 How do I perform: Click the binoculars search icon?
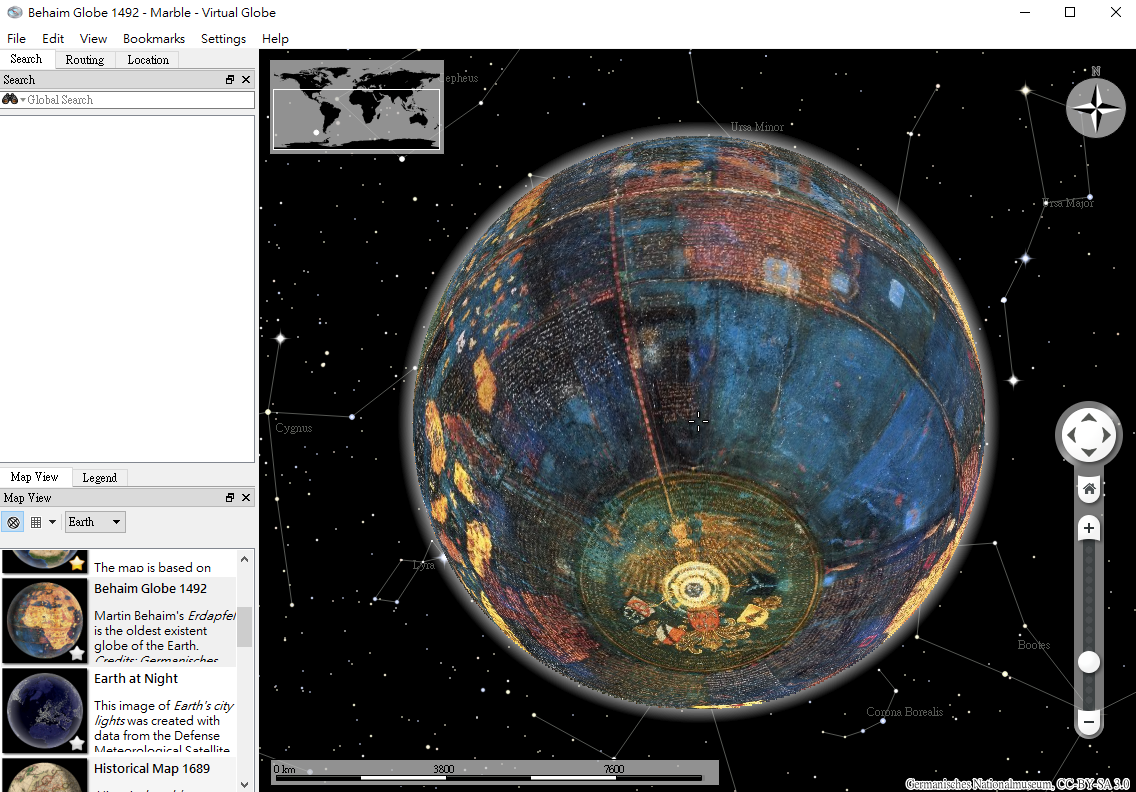coord(9,99)
